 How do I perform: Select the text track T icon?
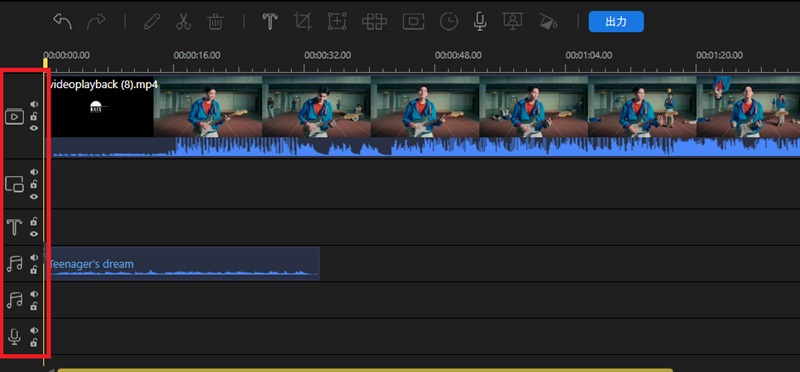(x=14, y=227)
